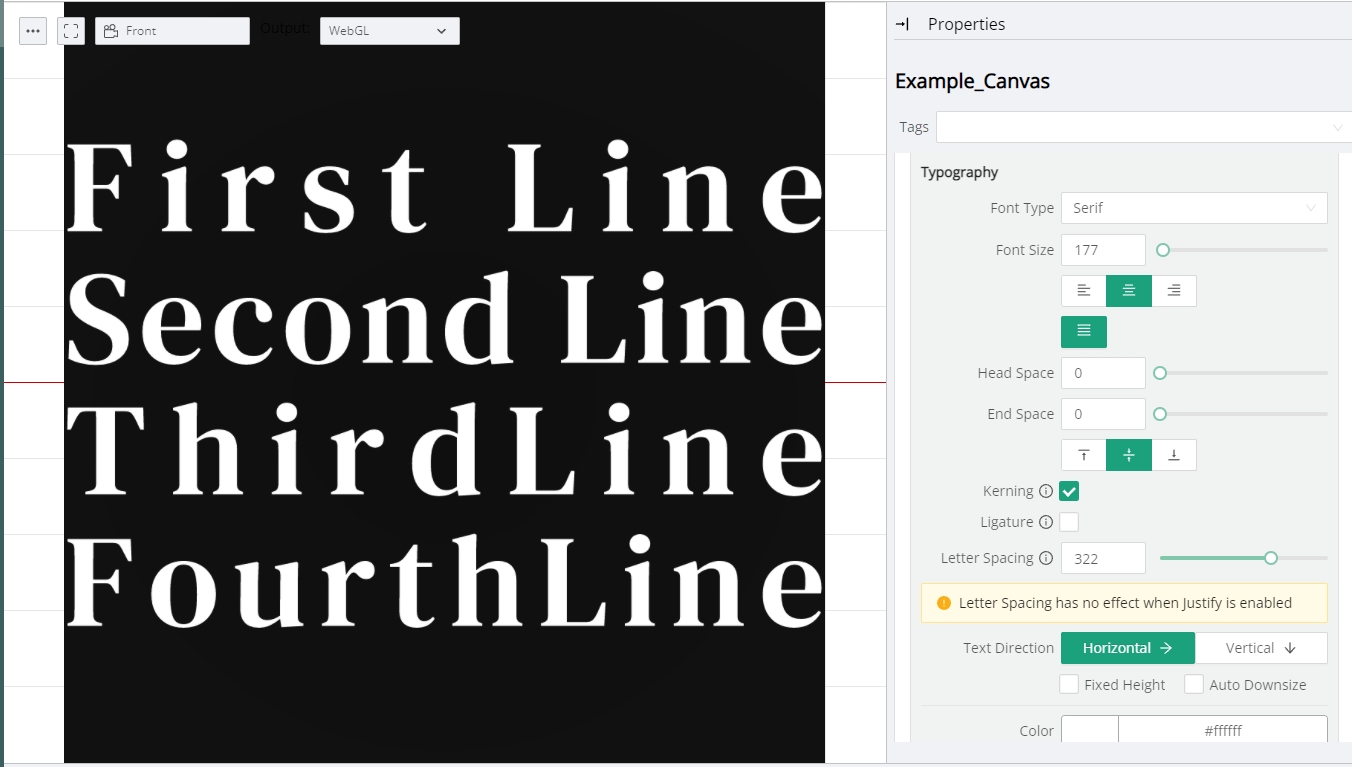Align text vertically to bottom

pyautogui.click(x=1174, y=455)
